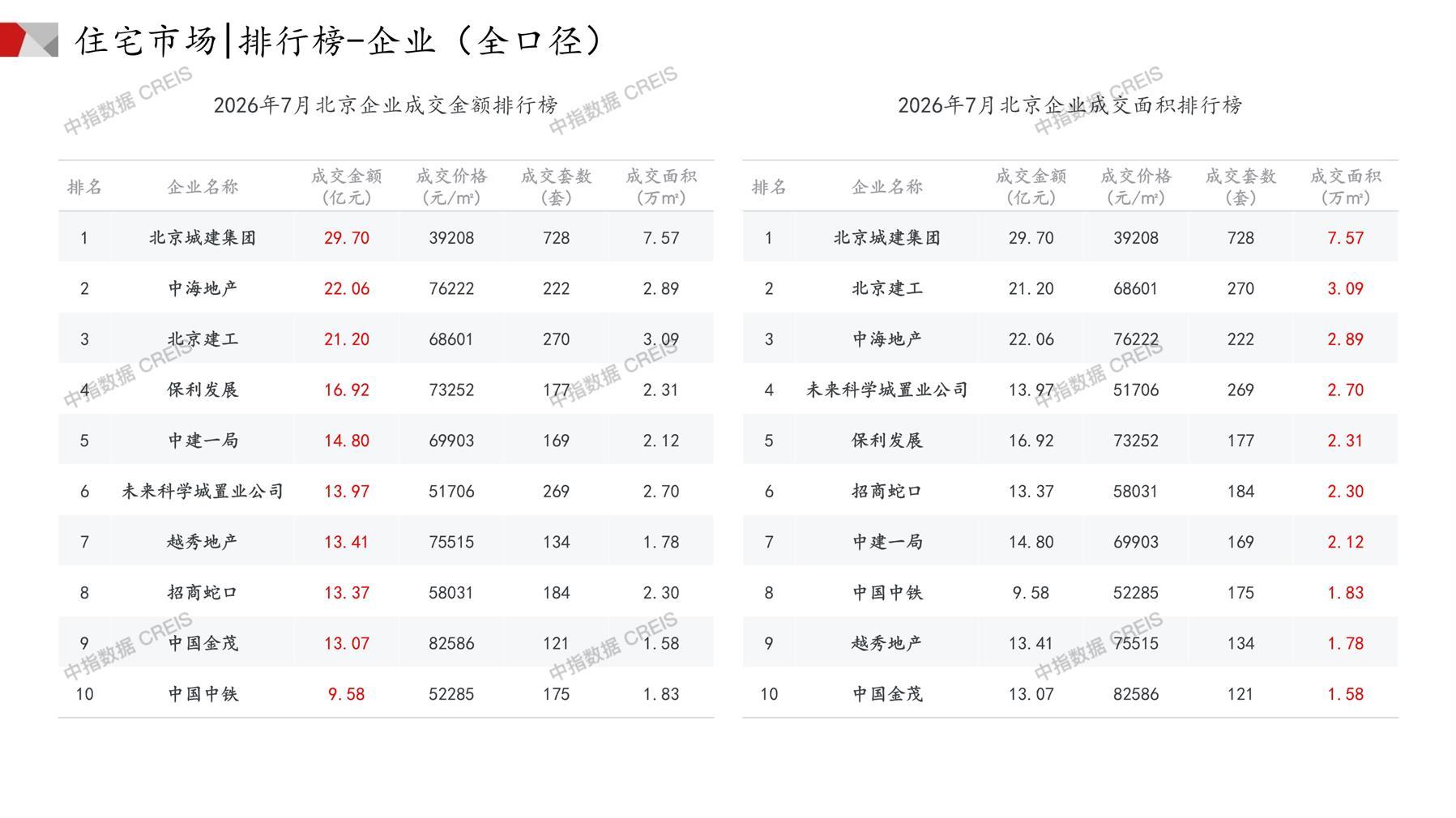Click 企业名称 header in the 成交金额排行榜 table
Viewport: 1456px width, 818px height.
pyautogui.click(x=203, y=187)
